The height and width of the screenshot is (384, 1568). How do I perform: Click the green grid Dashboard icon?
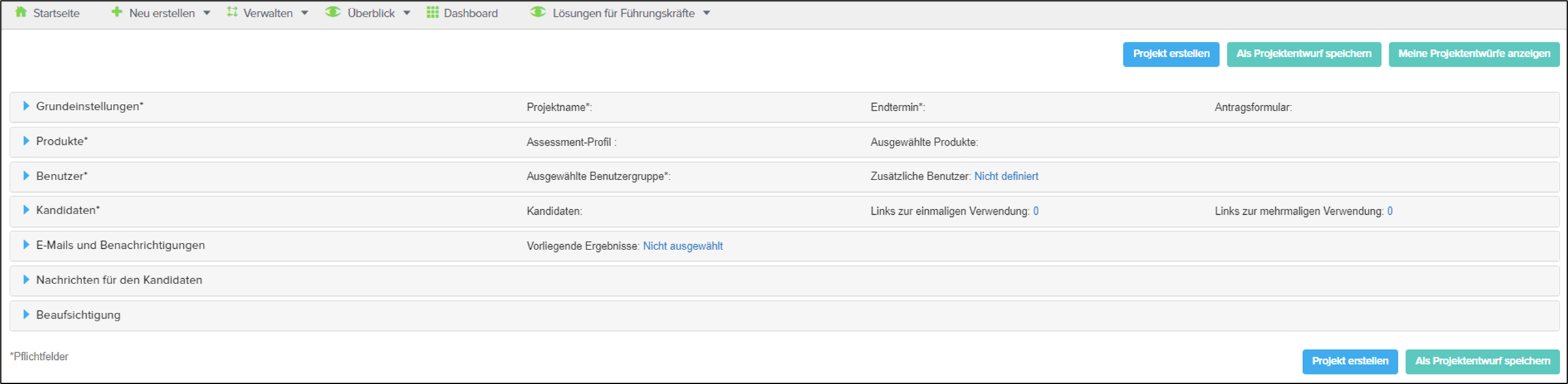(432, 12)
